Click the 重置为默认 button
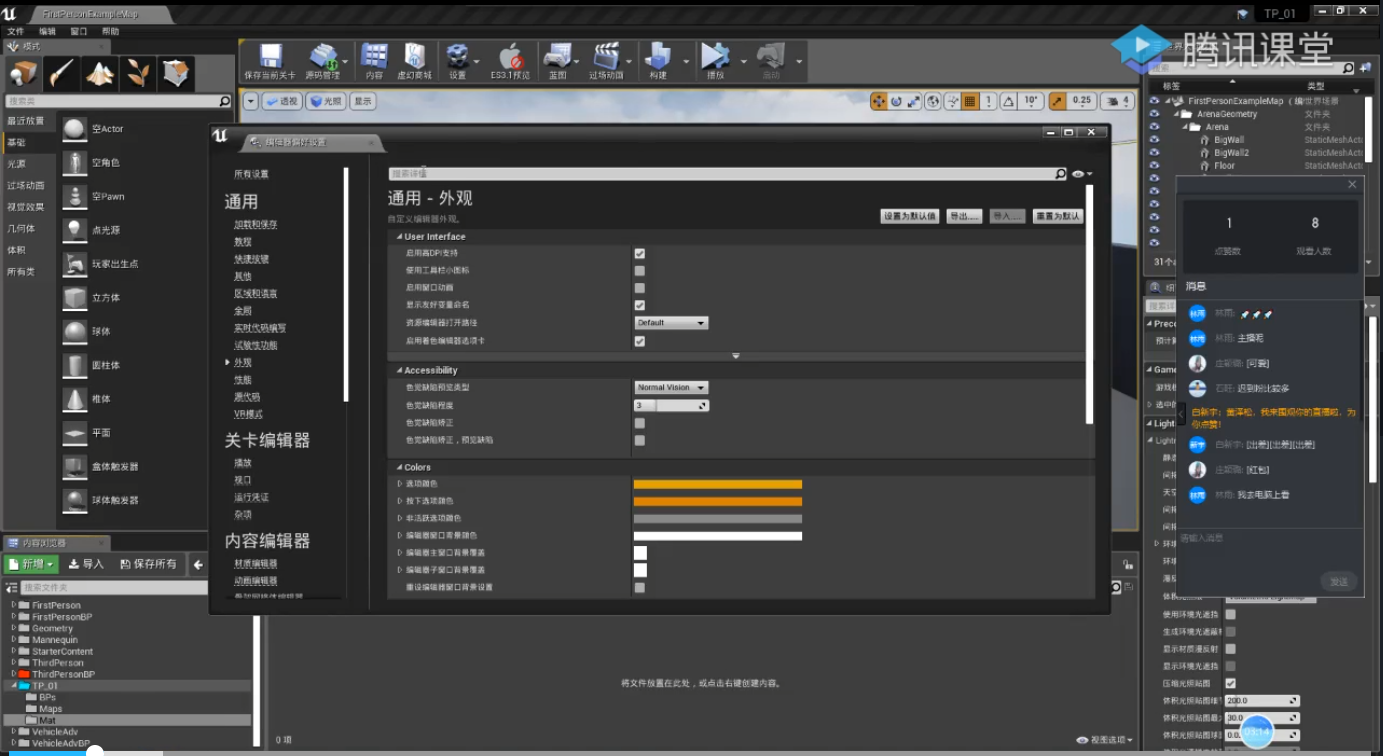 1057,216
